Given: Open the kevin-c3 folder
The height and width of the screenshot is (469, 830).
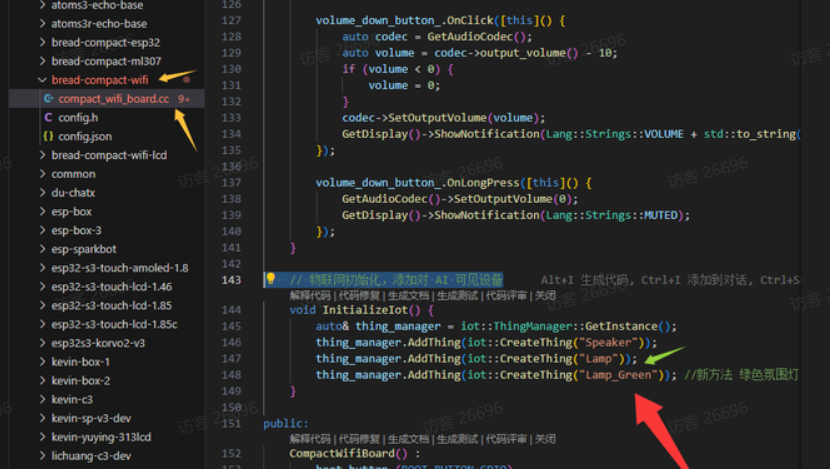Looking at the screenshot, I should [x=72, y=399].
